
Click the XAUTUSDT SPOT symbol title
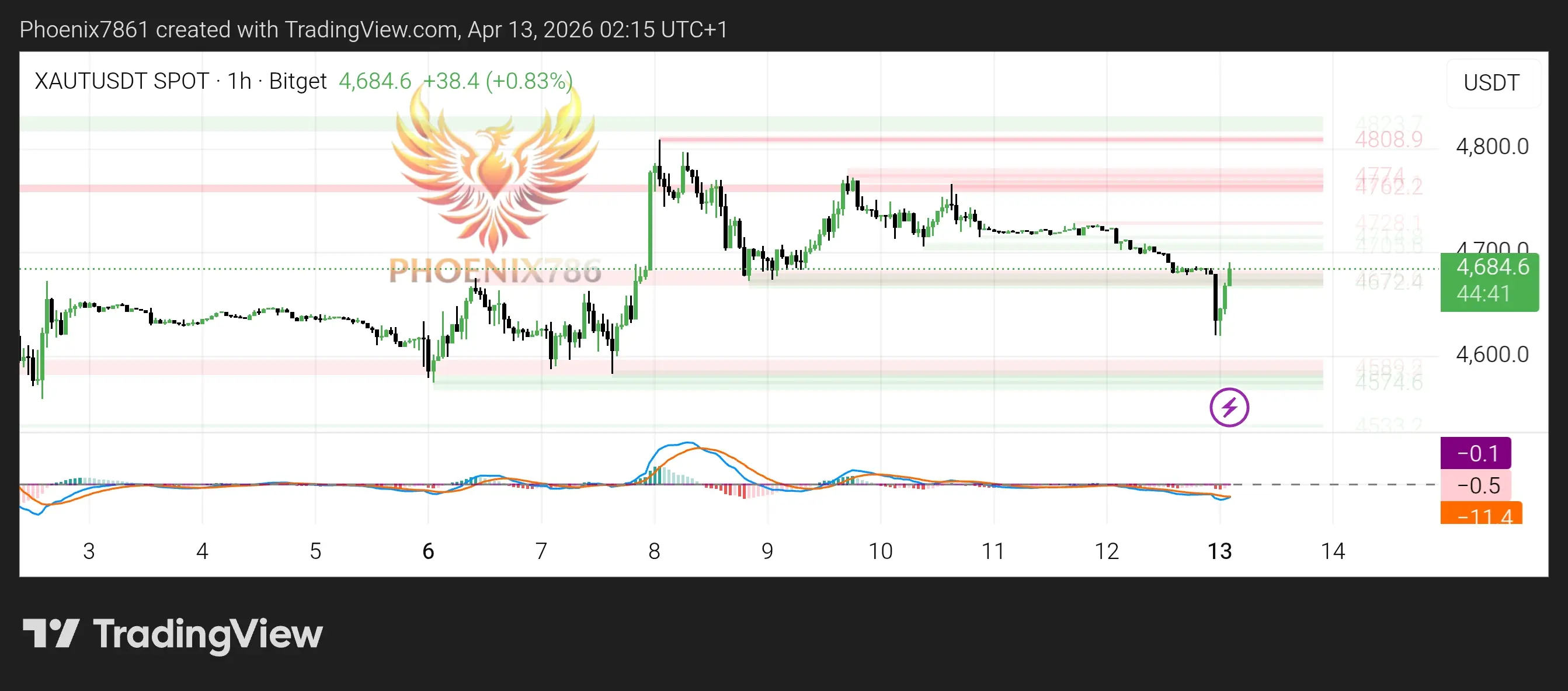tap(121, 81)
